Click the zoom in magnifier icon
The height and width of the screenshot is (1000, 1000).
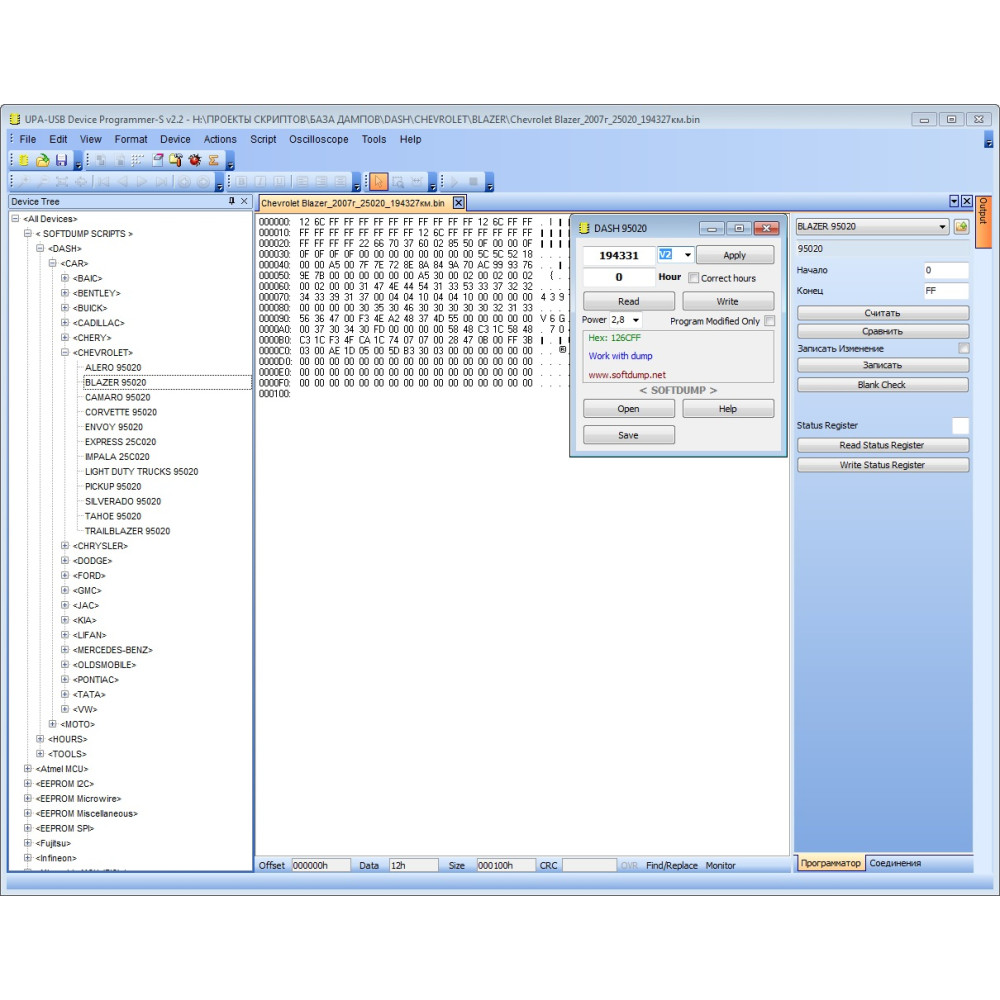click(x=24, y=182)
